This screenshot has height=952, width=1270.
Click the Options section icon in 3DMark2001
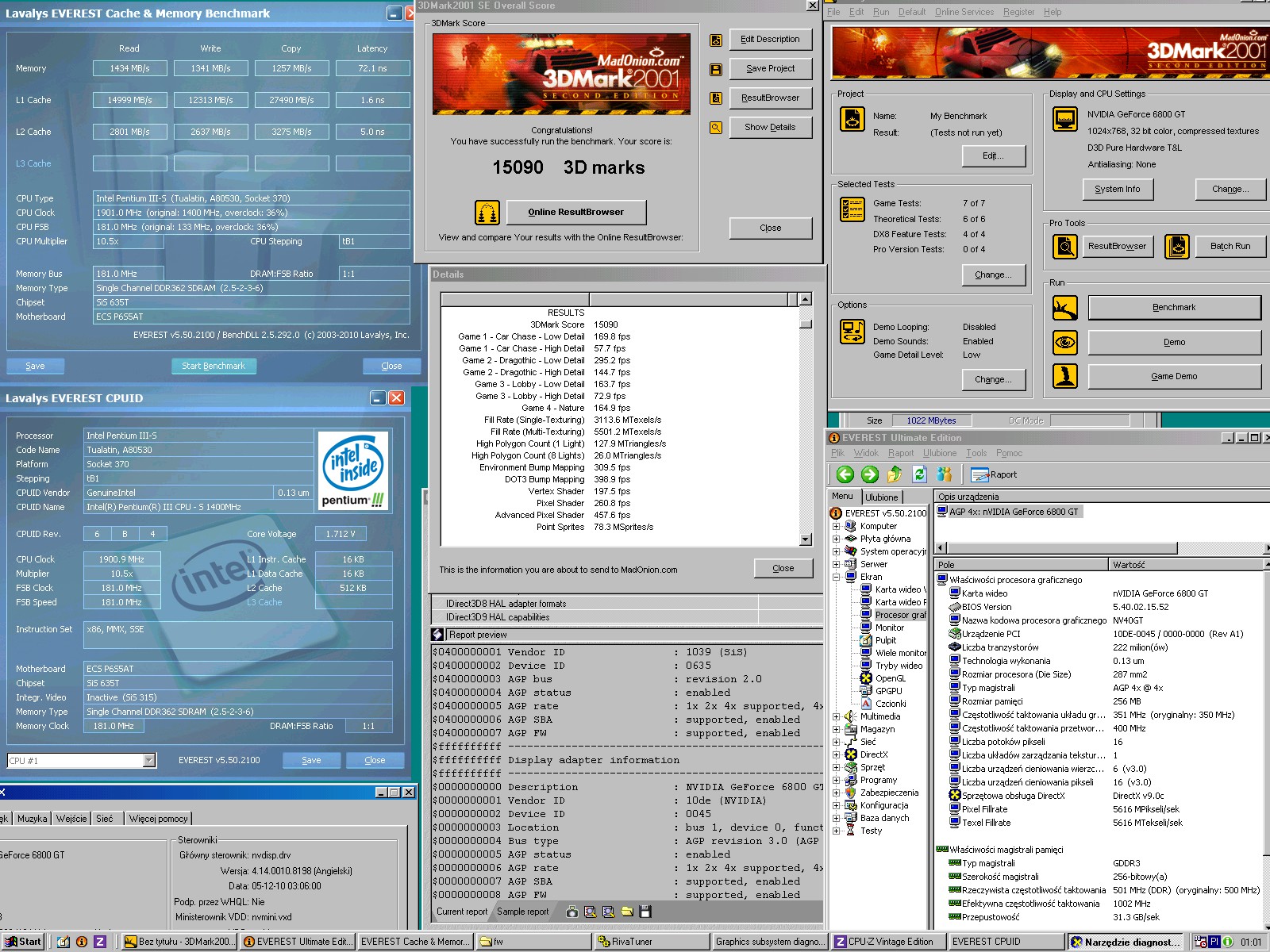coord(852,331)
